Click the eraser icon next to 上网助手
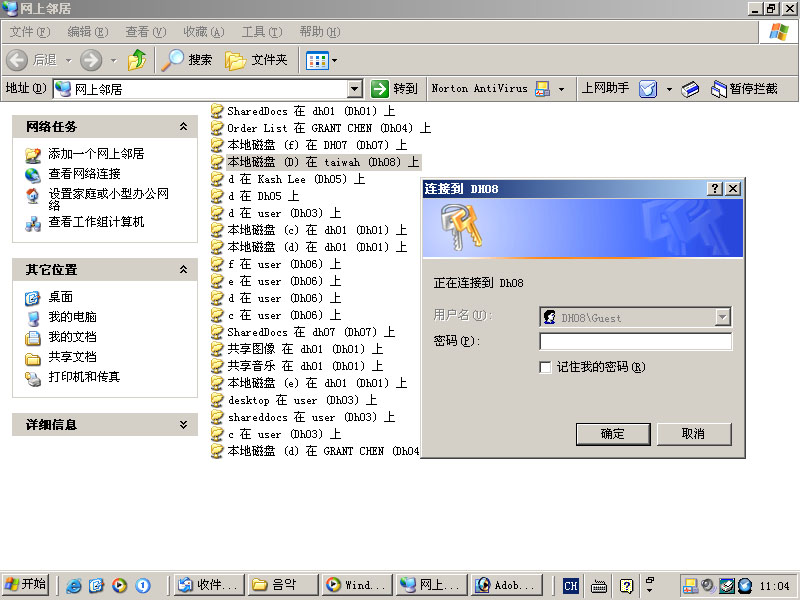800x600 pixels. 690,89
